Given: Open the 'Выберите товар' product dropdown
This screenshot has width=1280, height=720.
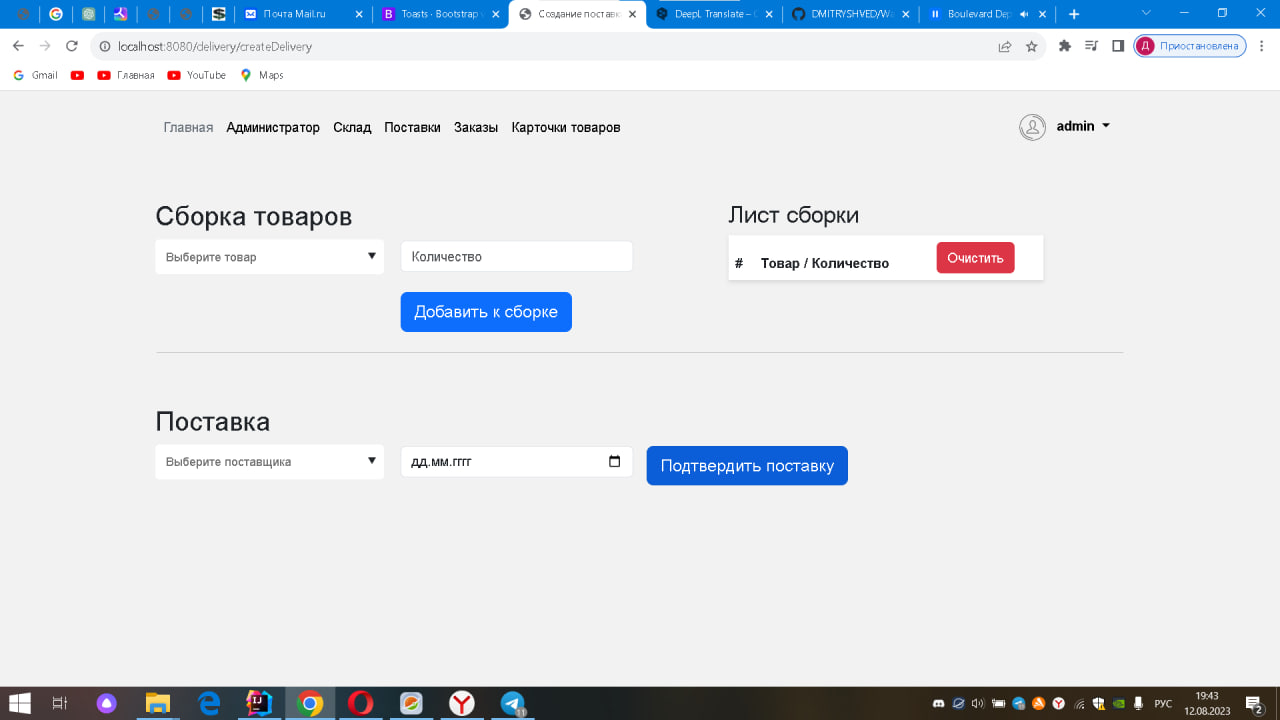Looking at the screenshot, I should 269,256.
